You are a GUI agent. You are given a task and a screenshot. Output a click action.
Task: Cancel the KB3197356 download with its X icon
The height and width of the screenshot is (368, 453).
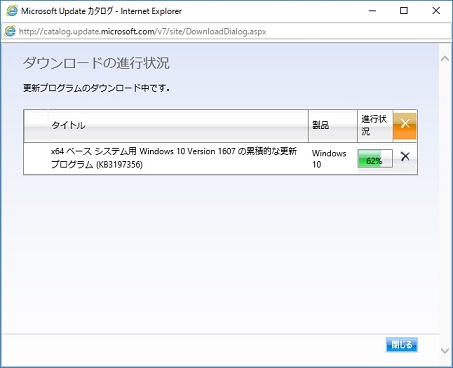[405, 156]
